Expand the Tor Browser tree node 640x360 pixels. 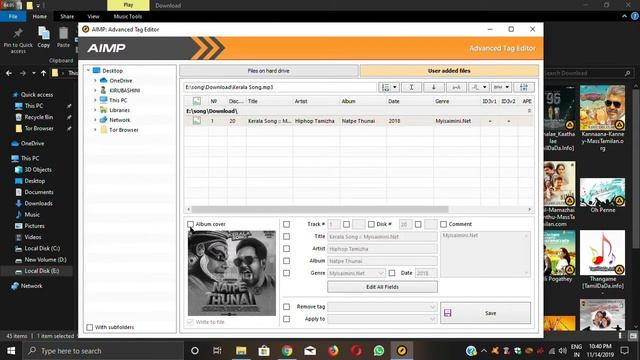point(95,129)
